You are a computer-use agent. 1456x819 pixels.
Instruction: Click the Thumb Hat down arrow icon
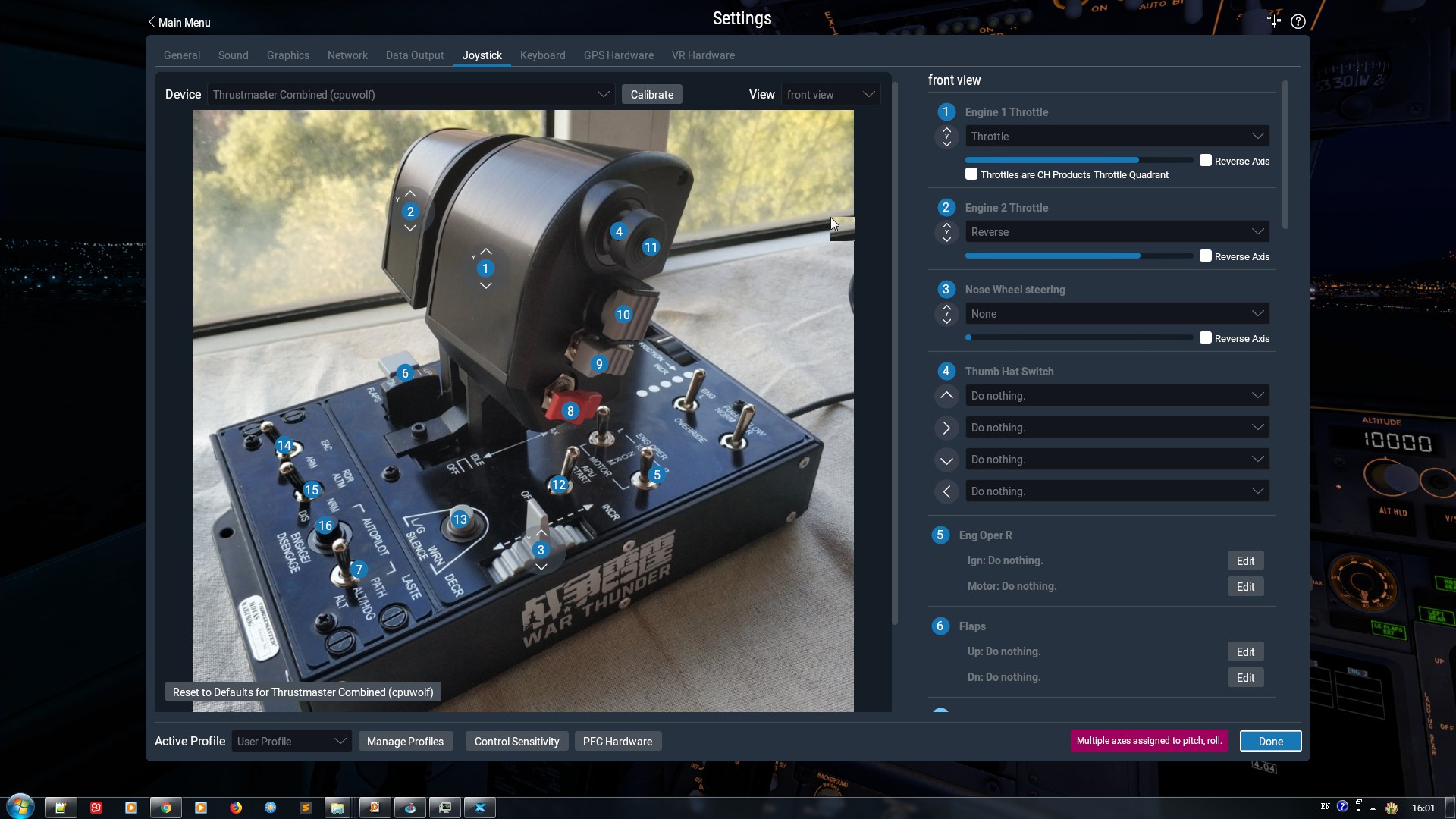[946, 460]
